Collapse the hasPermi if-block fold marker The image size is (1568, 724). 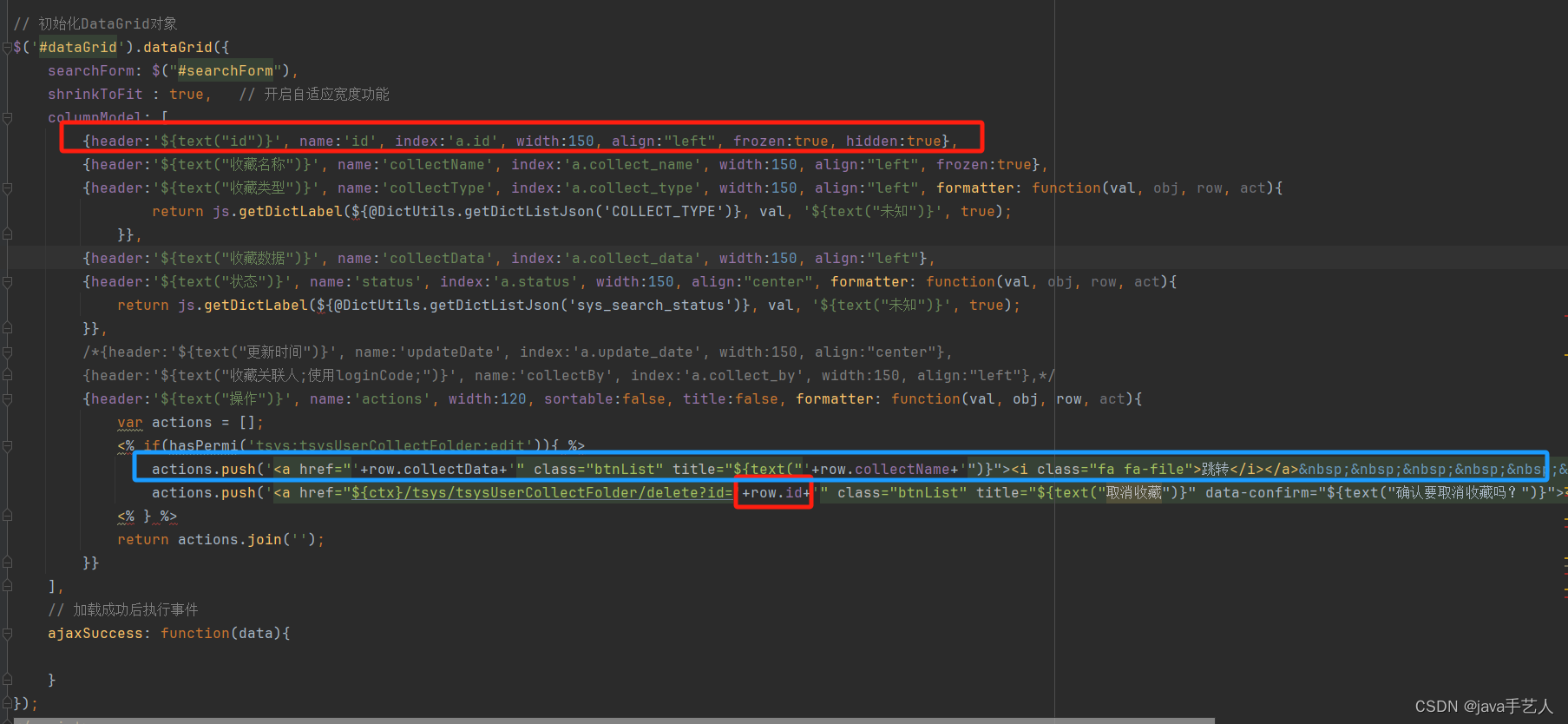[7, 446]
